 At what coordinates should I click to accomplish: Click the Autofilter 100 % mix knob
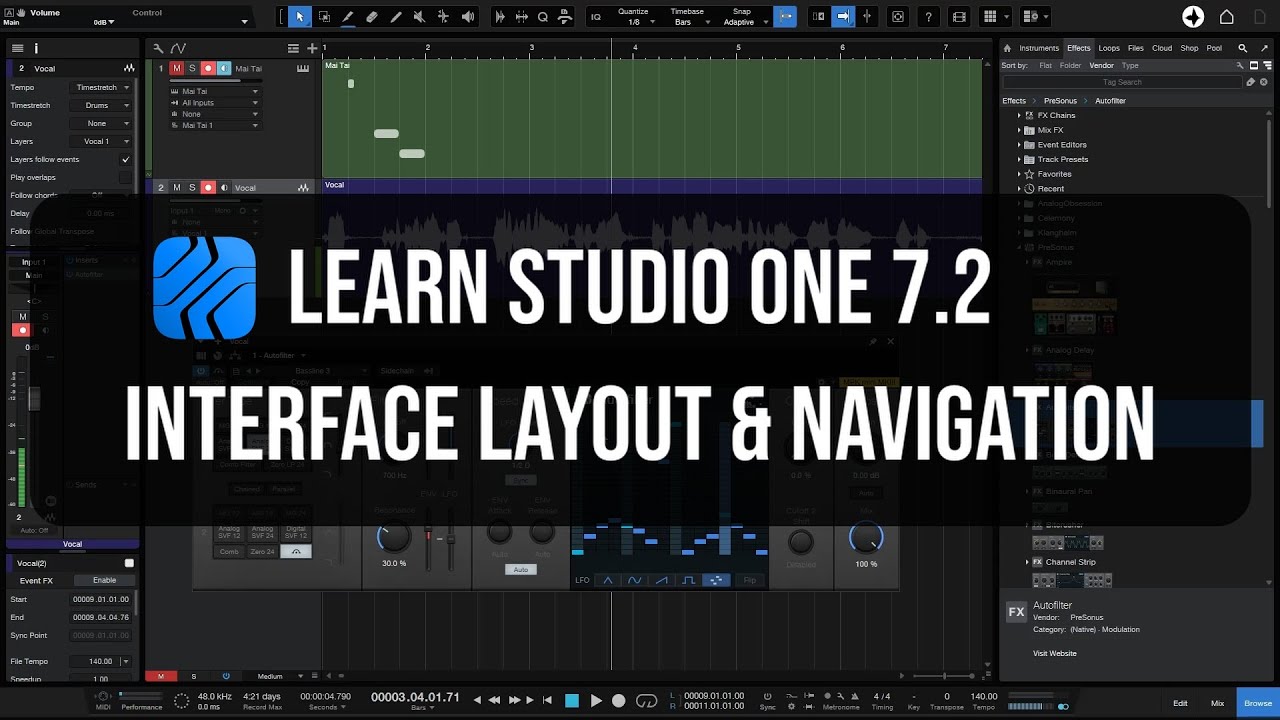pyautogui.click(x=866, y=538)
